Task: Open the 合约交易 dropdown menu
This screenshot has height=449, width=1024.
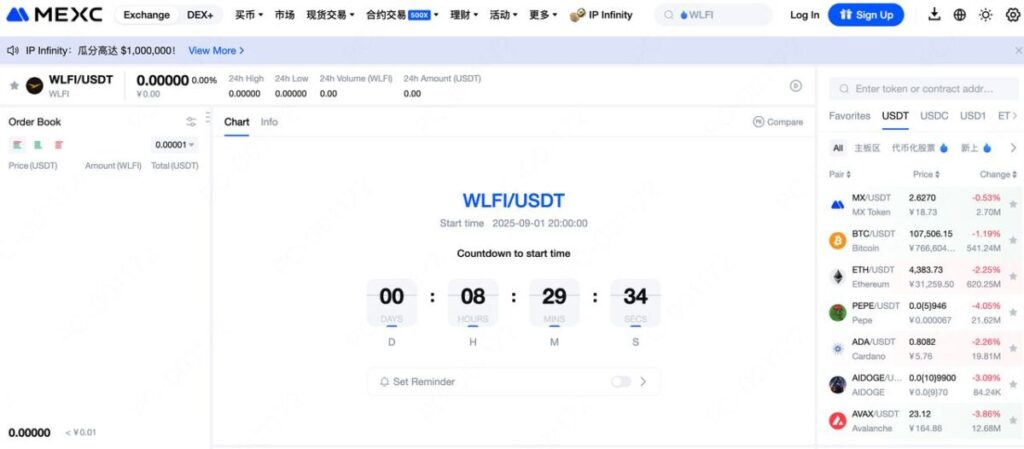Action: (x=402, y=14)
